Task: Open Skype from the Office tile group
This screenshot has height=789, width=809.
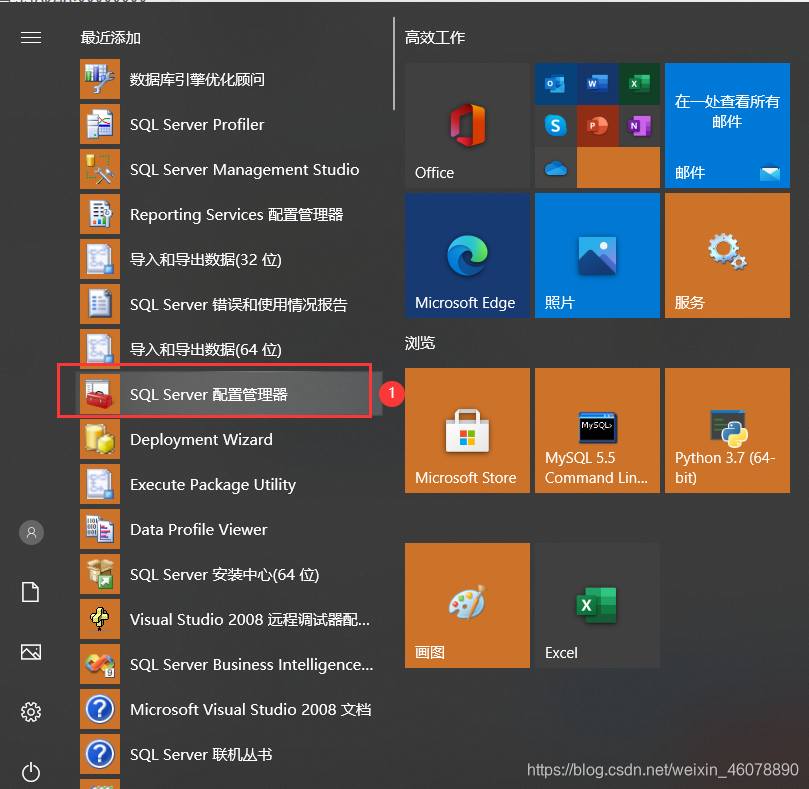Action: tap(556, 125)
